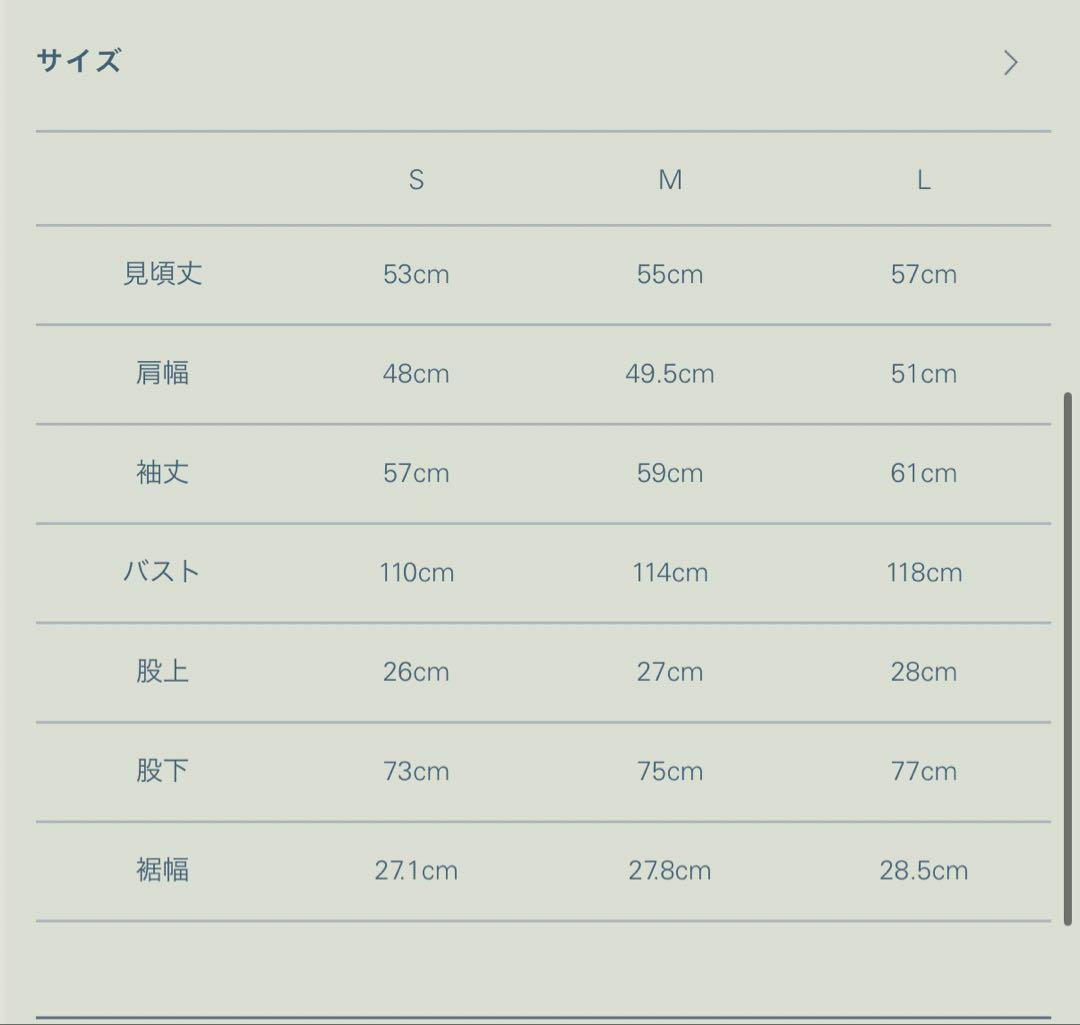Click the サイズ heading text
1080x1025 pixels.
78,61
